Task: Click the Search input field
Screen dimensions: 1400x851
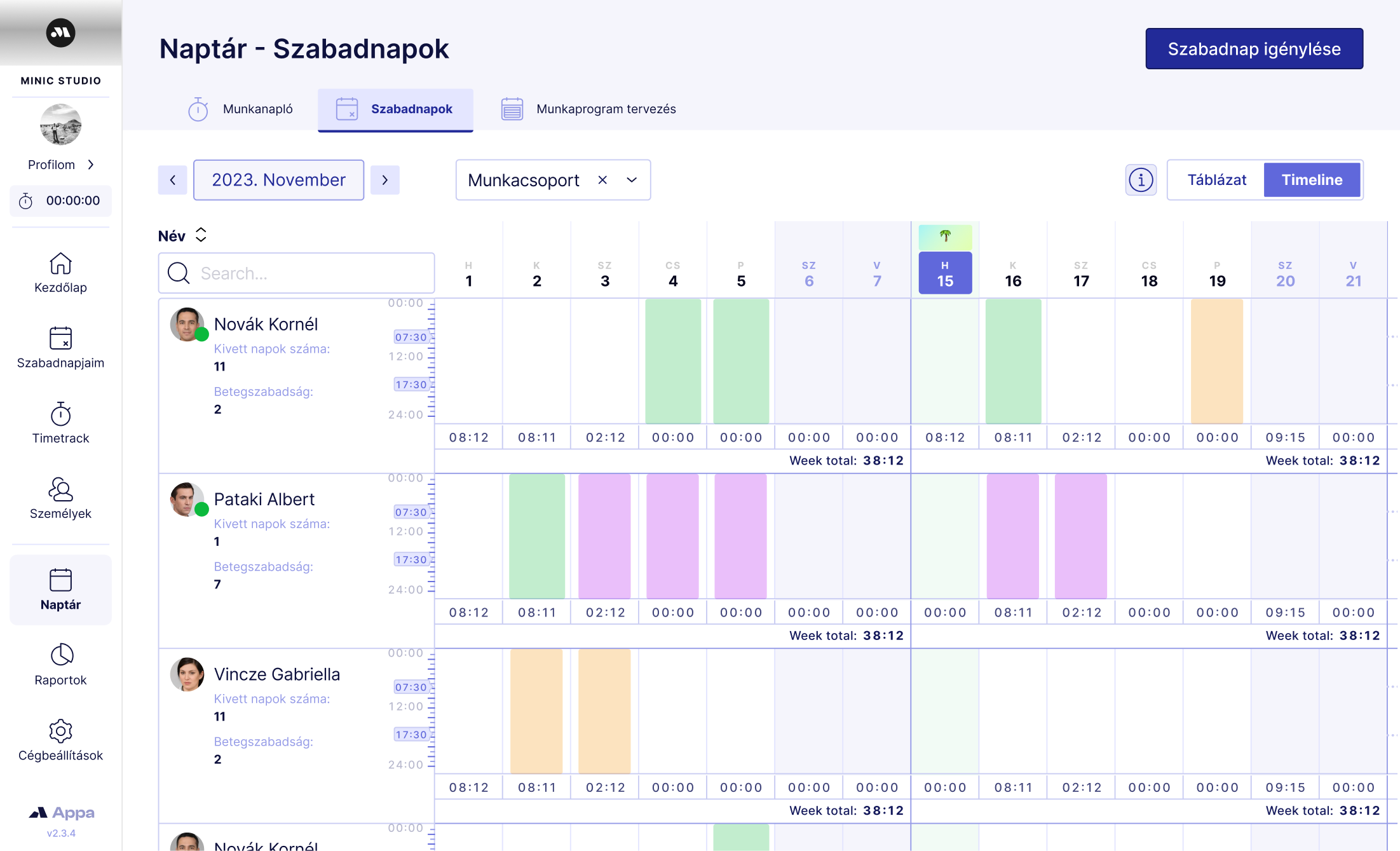Action: coord(296,272)
